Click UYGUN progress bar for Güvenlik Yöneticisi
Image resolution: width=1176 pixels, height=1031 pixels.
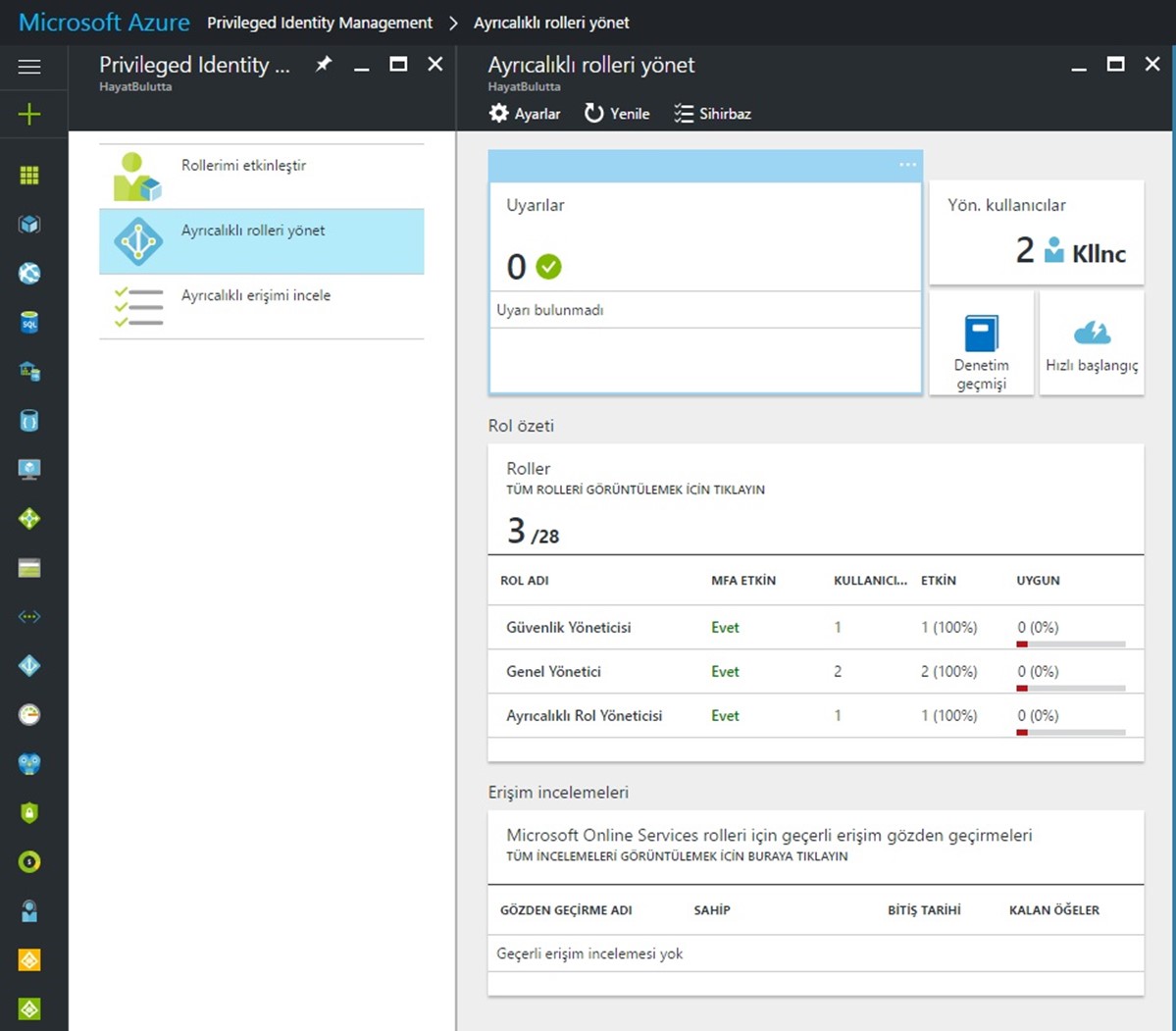tap(1071, 644)
